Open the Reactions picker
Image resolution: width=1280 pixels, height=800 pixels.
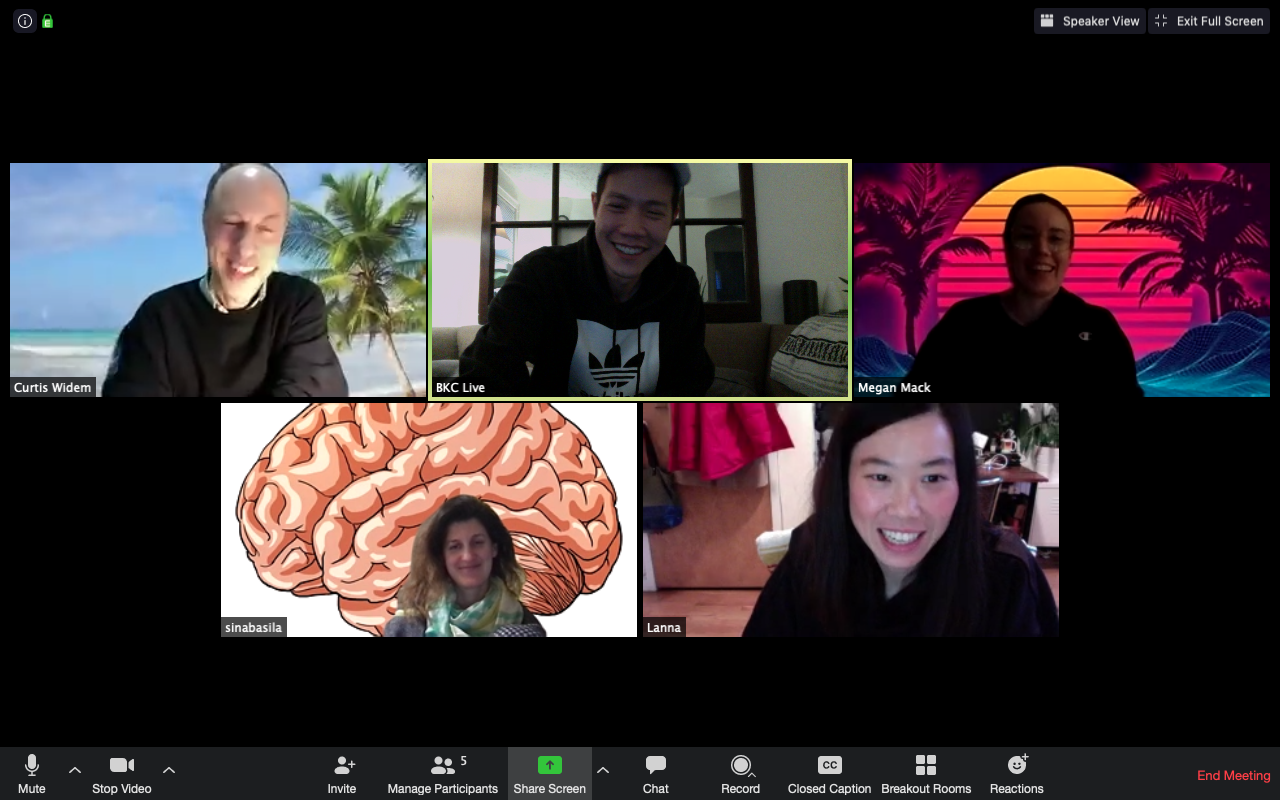pyautogui.click(x=1017, y=774)
